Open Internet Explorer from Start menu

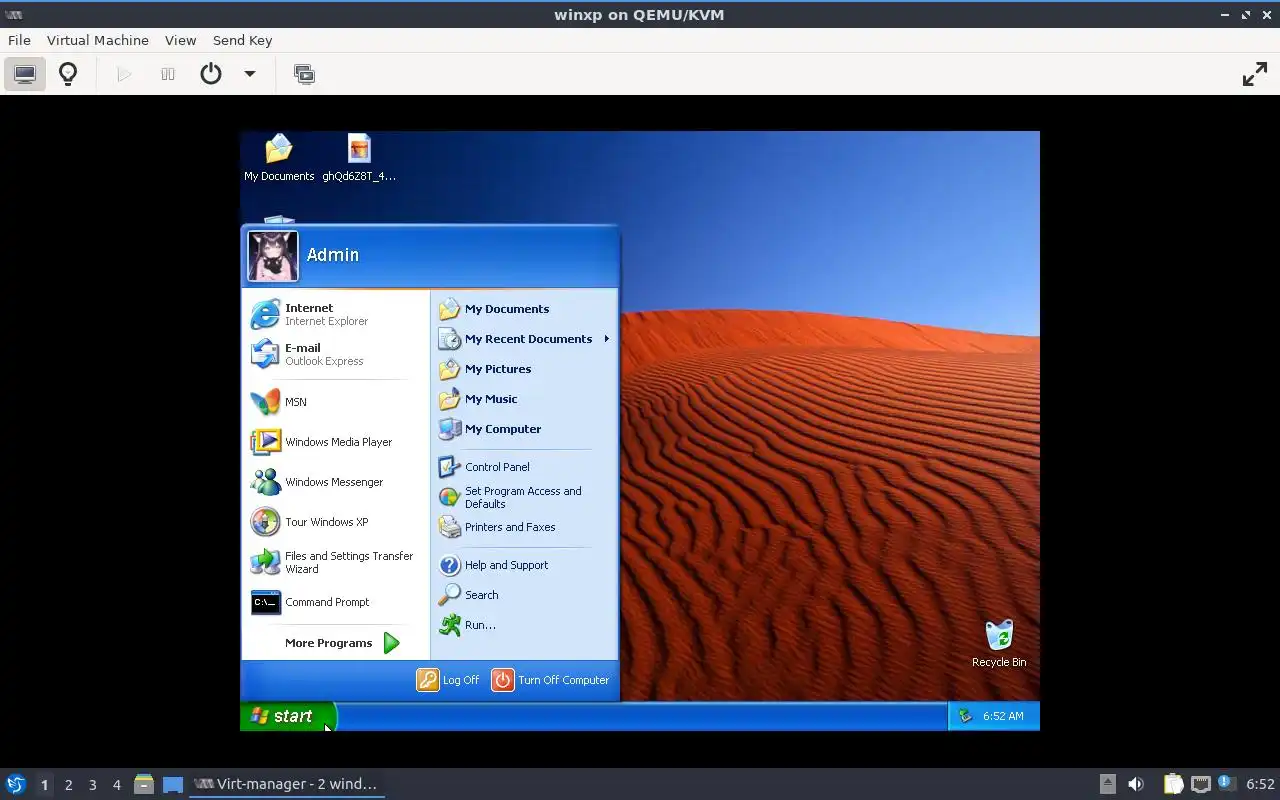[x=335, y=314]
